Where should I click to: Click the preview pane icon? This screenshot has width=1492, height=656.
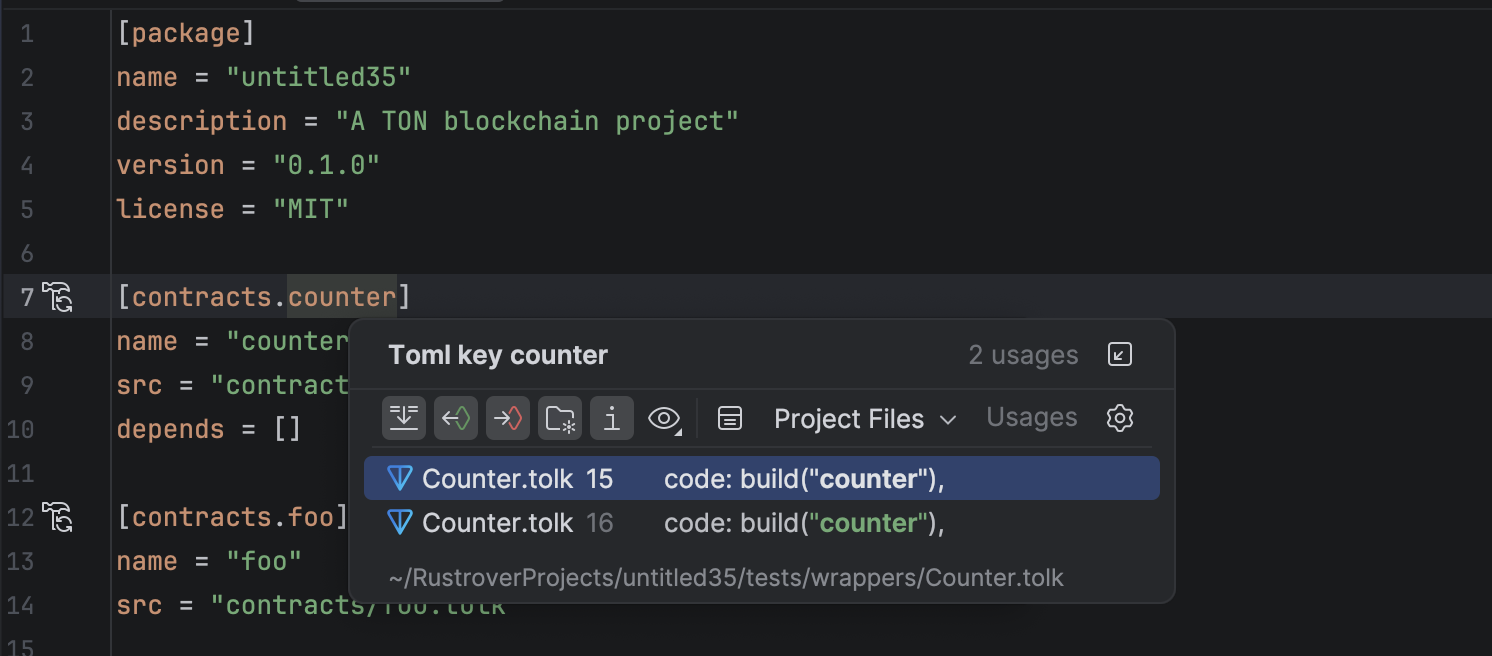click(x=730, y=418)
